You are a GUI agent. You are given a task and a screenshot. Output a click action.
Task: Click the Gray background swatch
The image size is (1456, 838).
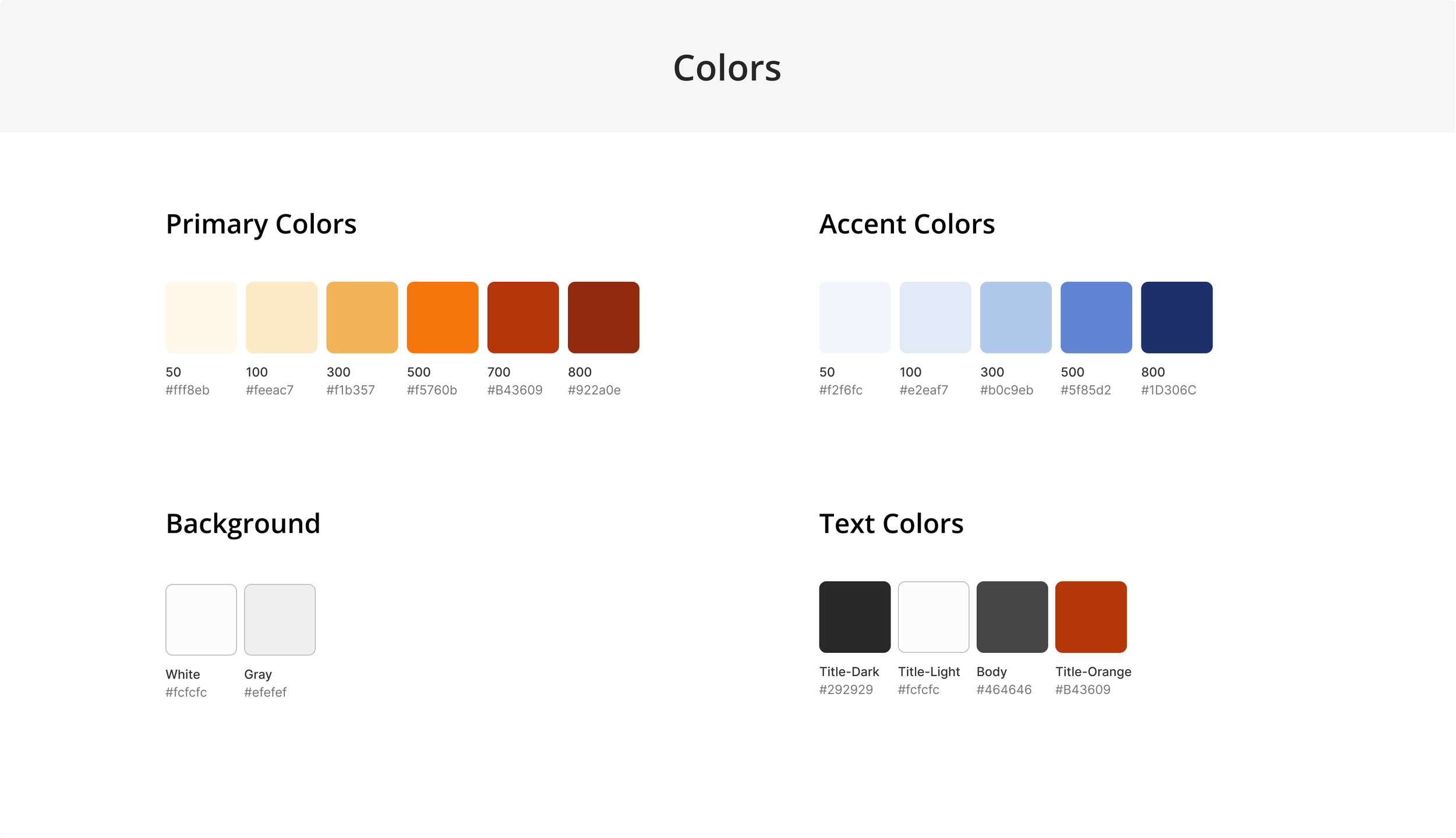click(x=280, y=620)
